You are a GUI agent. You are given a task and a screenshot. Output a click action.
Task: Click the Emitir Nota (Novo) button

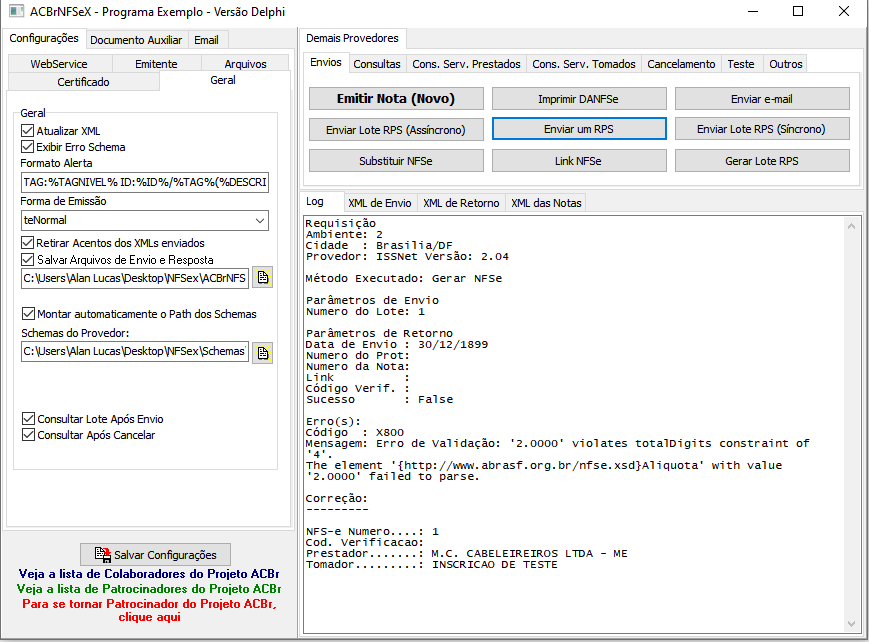coord(396,99)
